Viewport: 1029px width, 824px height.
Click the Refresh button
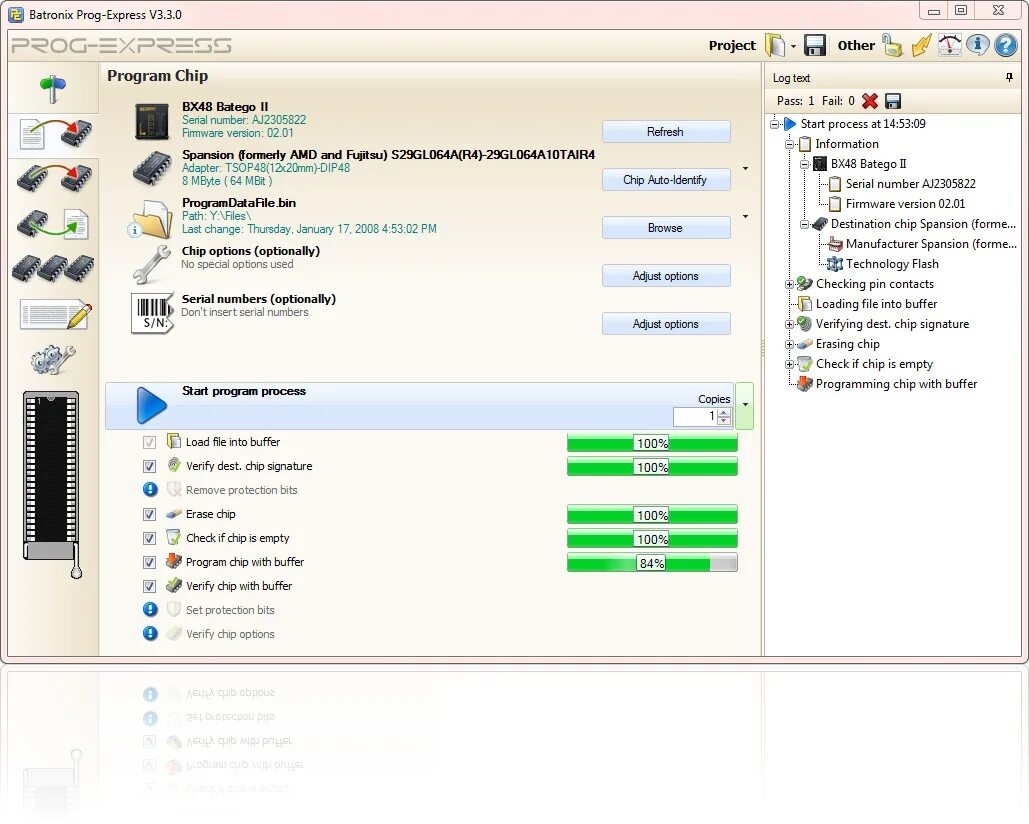click(x=665, y=132)
